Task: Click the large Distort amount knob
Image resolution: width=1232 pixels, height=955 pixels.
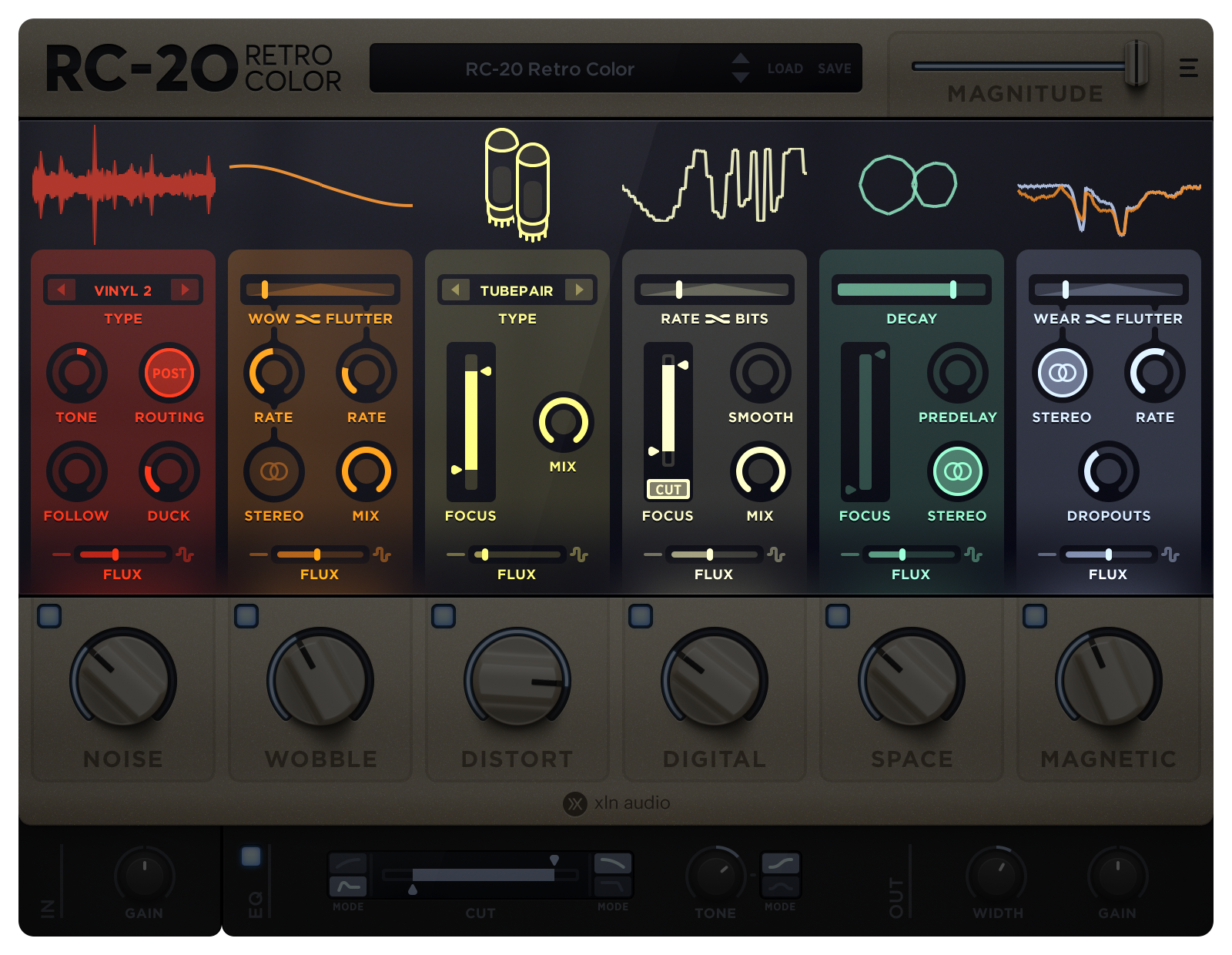Action: tap(517, 679)
